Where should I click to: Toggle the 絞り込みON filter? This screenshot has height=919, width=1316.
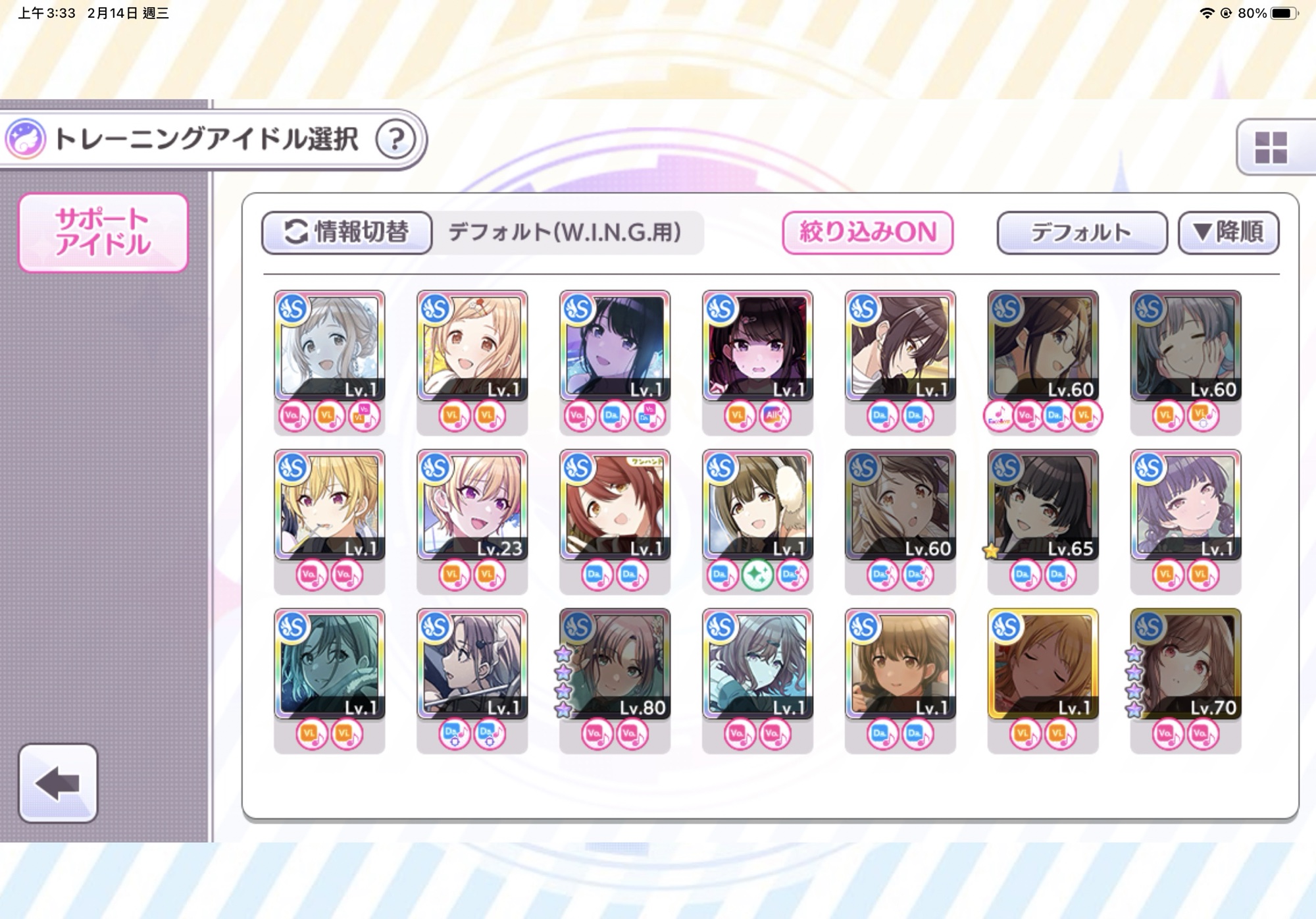pyautogui.click(x=867, y=232)
